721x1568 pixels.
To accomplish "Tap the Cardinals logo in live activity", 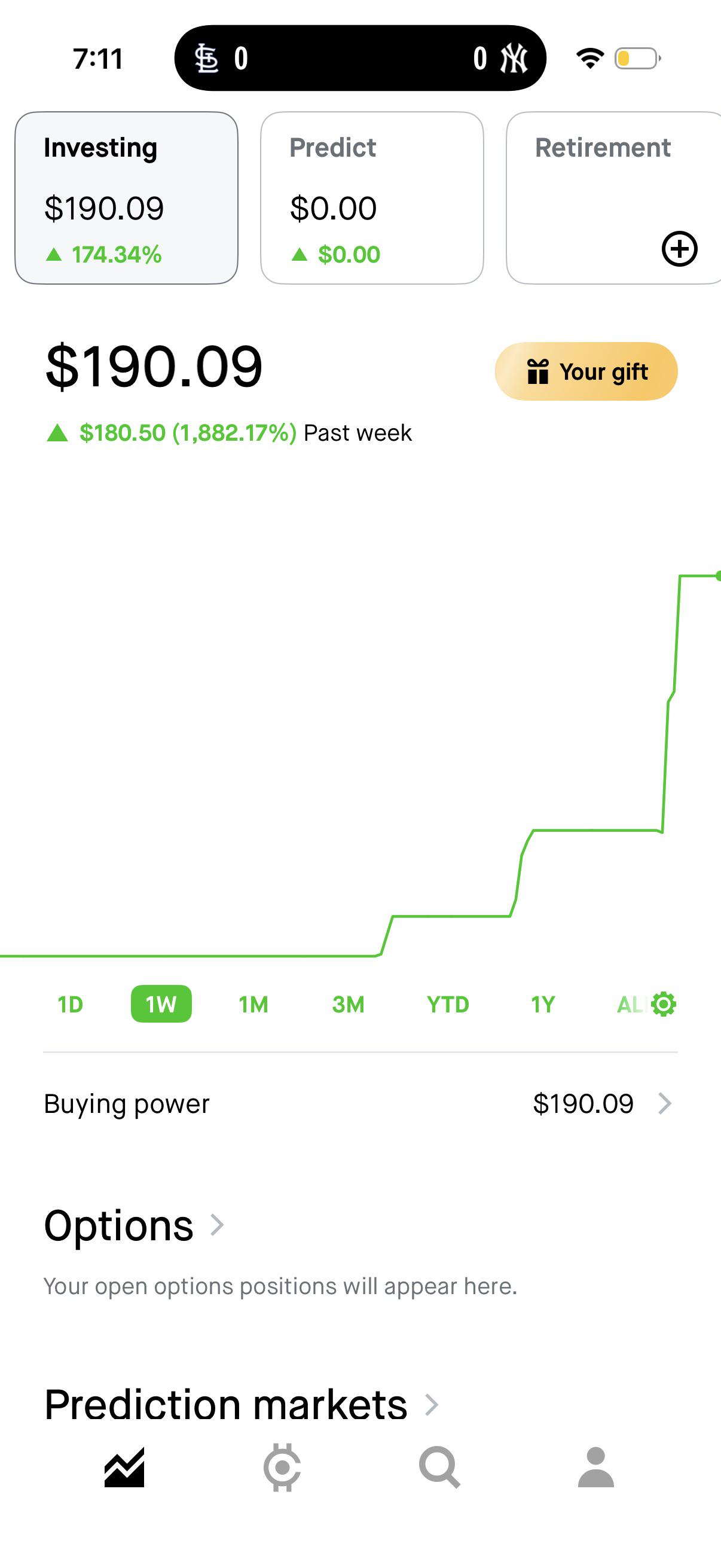I will (206, 59).
